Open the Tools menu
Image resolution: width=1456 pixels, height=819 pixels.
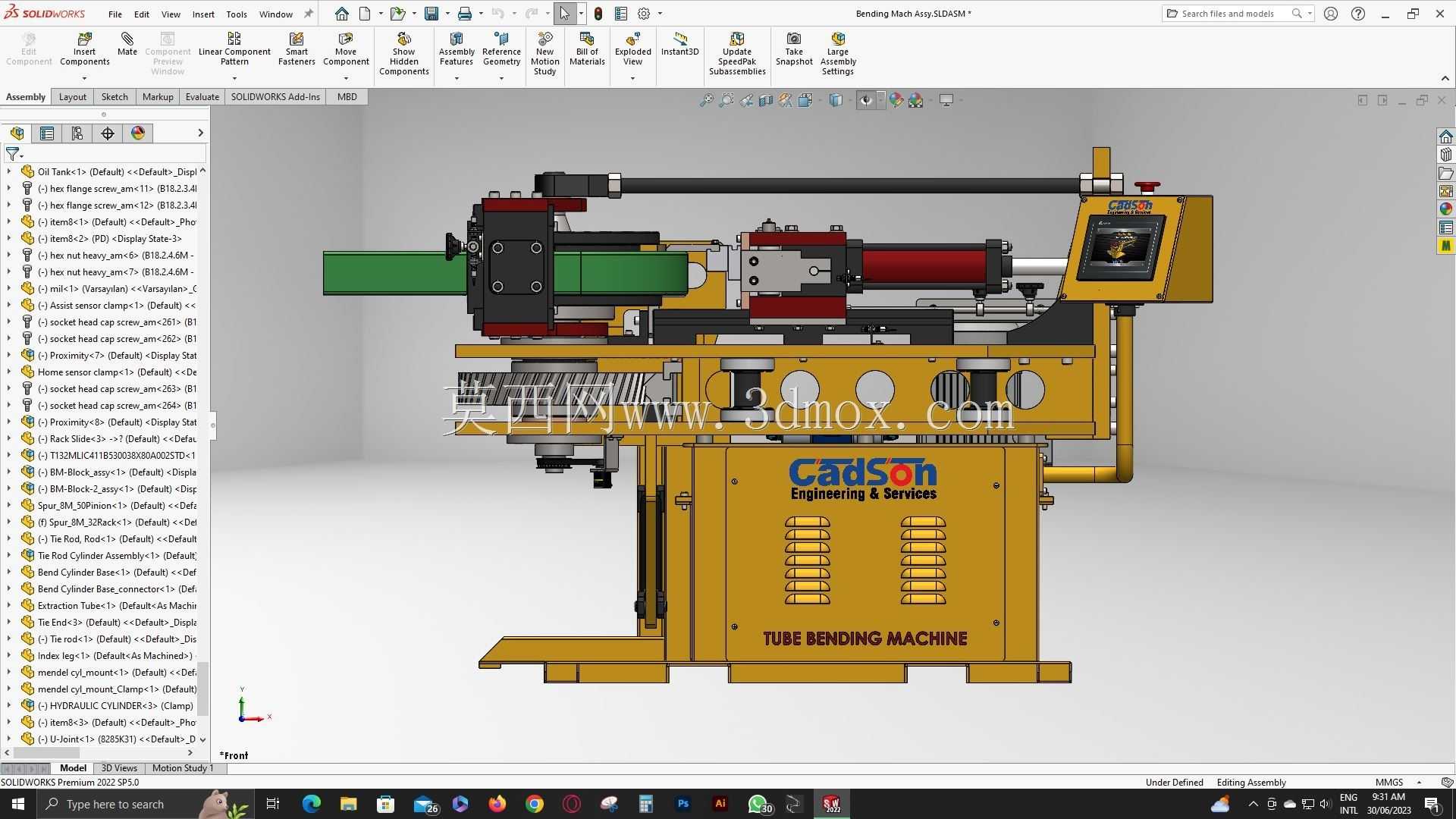[x=237, y=14]
